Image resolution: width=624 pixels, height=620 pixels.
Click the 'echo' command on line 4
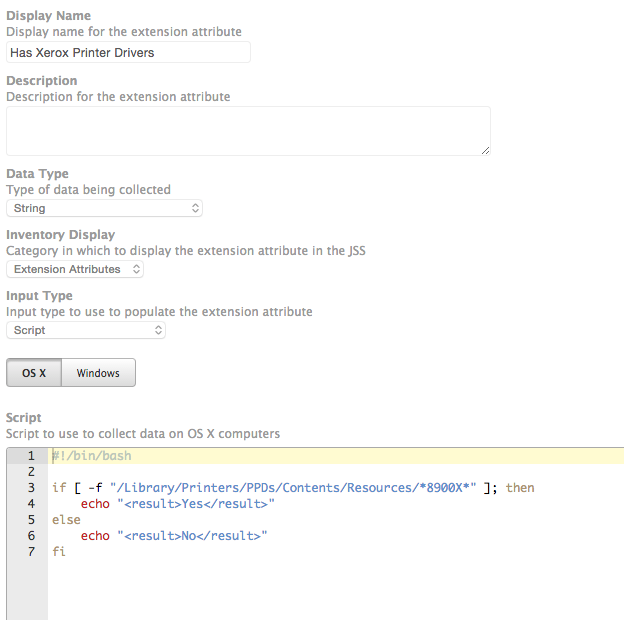(x=95, y=504)
